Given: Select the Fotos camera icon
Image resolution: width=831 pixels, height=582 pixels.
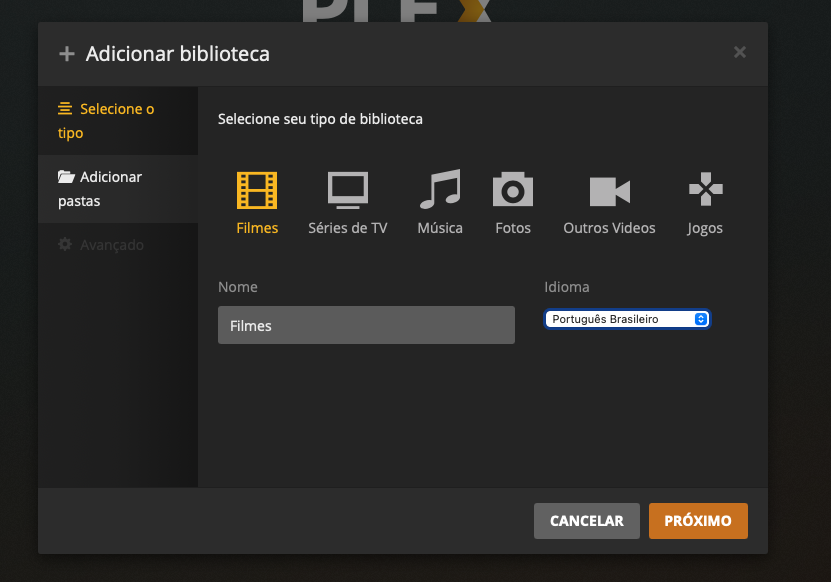Looking at the screenshot, I should (x=513, y=189).
